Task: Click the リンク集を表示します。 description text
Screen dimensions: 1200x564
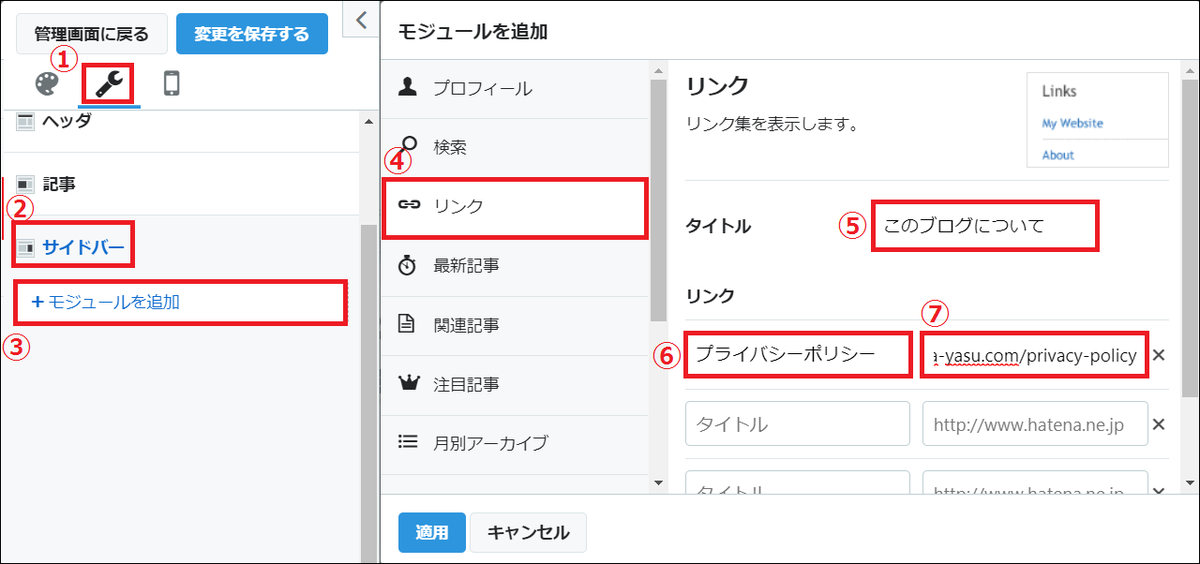Action: [773, 125]
